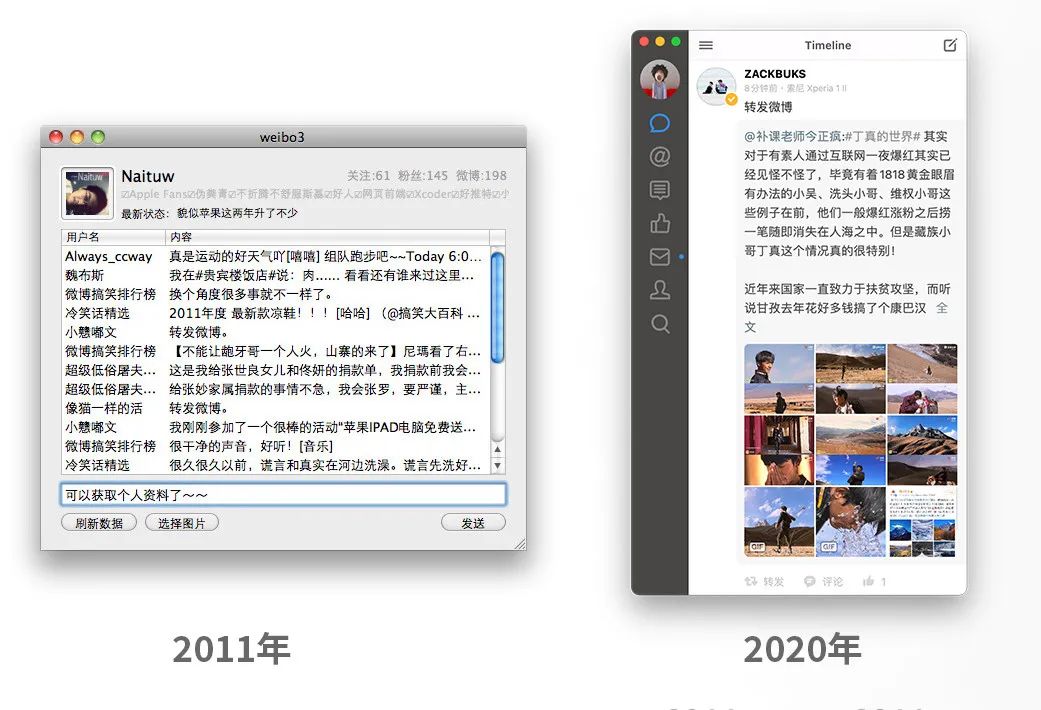
Task: Click the down arrow on list scrollbar
Action: 497,466
